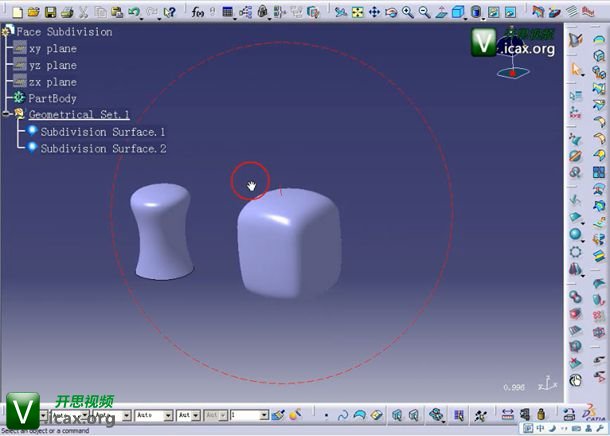Select the xy plane tree entry
This screenshot has height=436, width=610.
click(52, 49)
